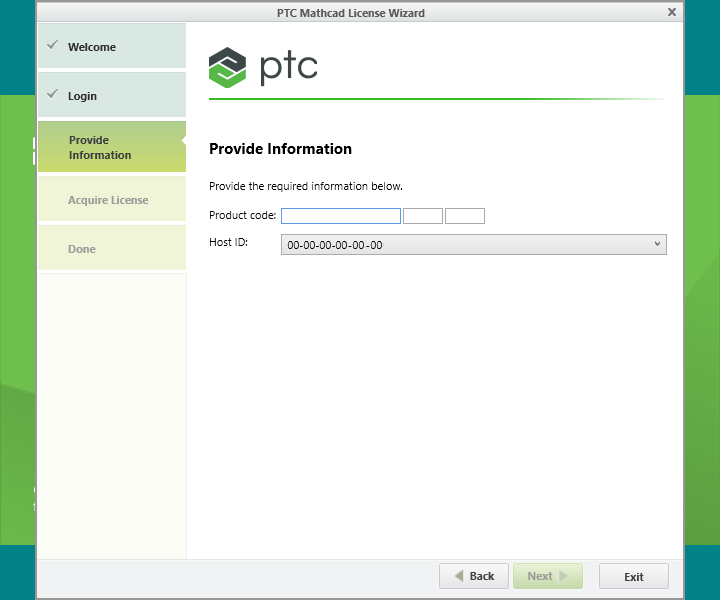The image size is (720, 600).
Task: Select the Provide Information step
Action: pos(112,147)
